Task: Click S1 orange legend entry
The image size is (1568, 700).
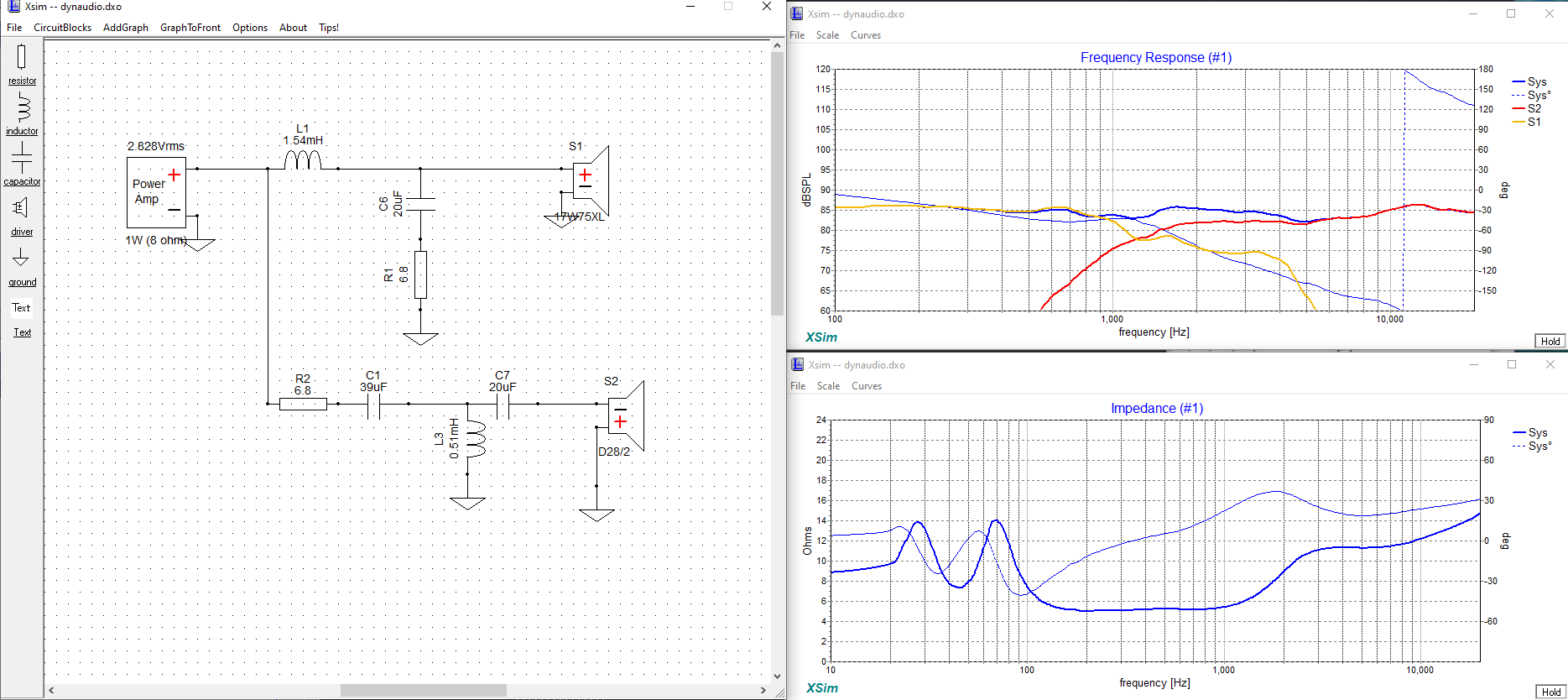Action: coord(1527,122)
